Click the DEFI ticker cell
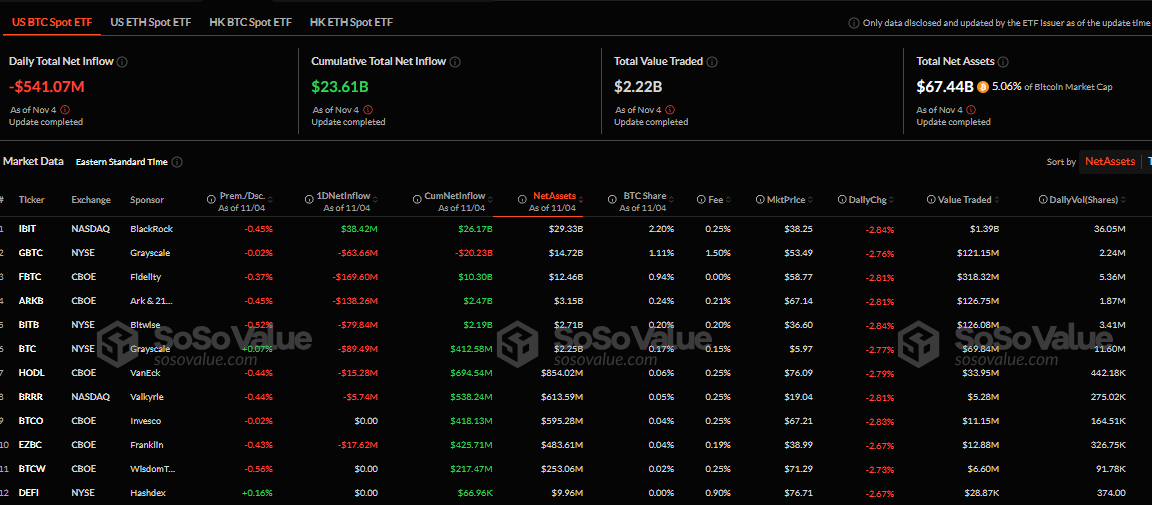 coord(29,493)
